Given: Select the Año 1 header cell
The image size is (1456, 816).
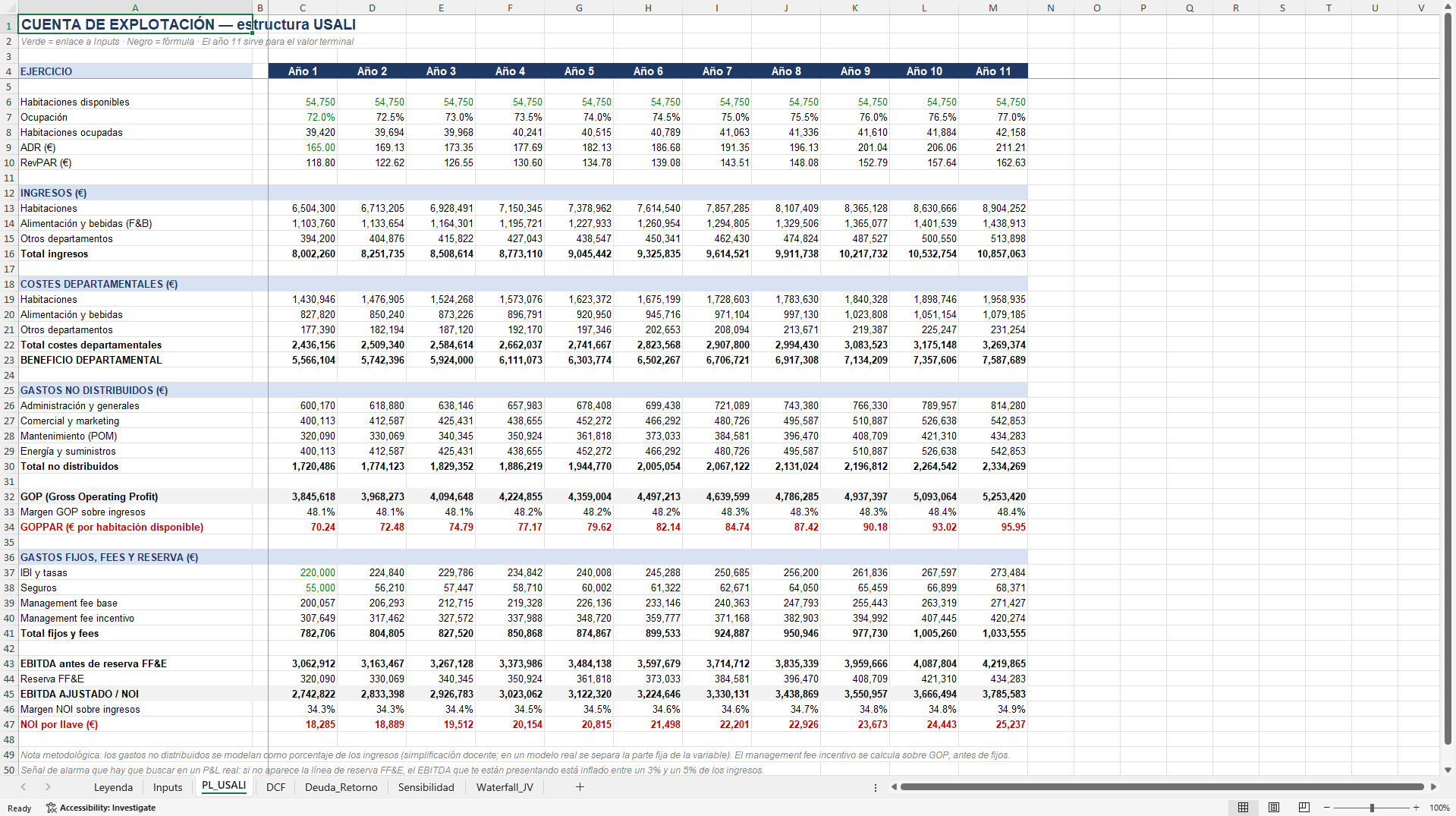Looking at the screenshot, I should [303, 71].
